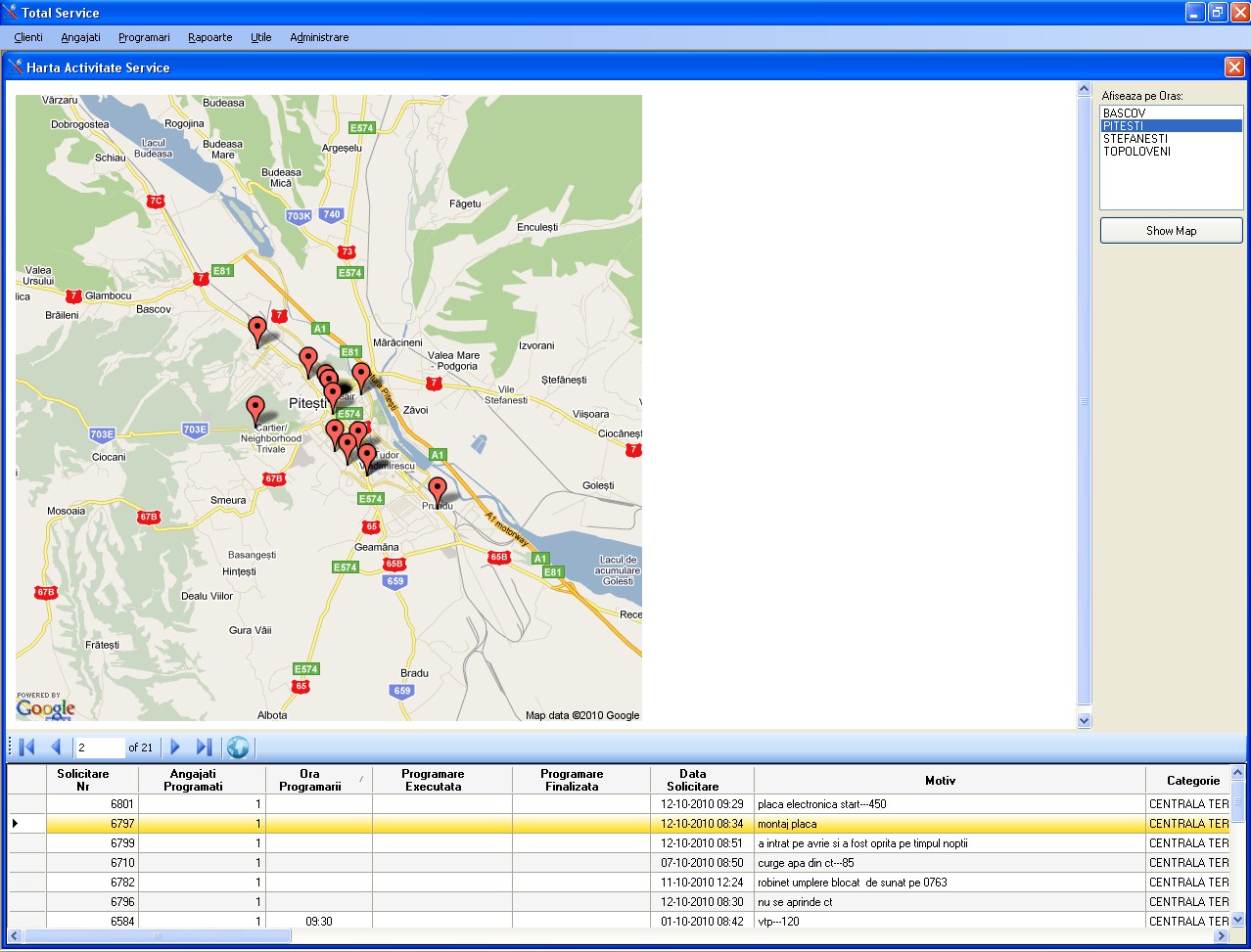1251x952 pixels.
Task: Open the Clienti menu
Action: pyautogui.click(x=28, y=37)
